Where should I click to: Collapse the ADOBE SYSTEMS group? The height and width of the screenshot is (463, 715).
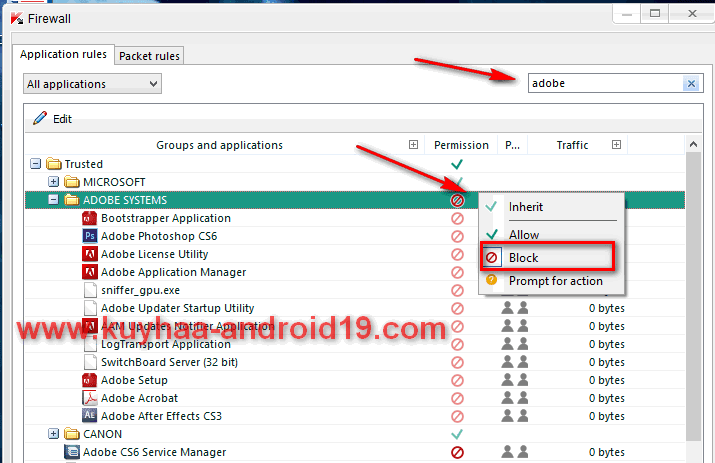coord(53,200)
